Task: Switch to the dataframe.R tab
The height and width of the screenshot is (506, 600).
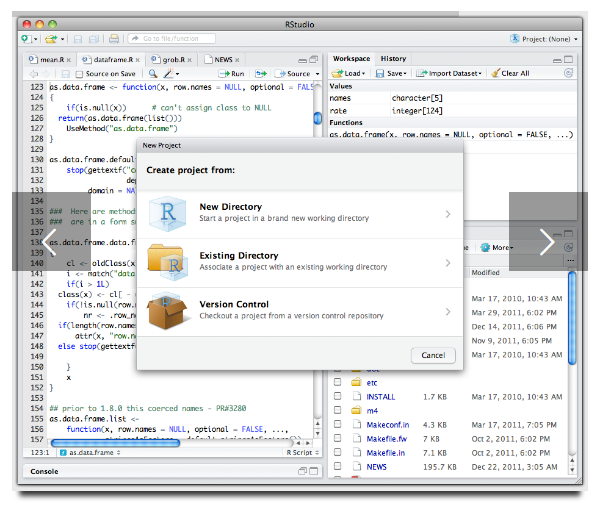Action: (x=113, y=60)
